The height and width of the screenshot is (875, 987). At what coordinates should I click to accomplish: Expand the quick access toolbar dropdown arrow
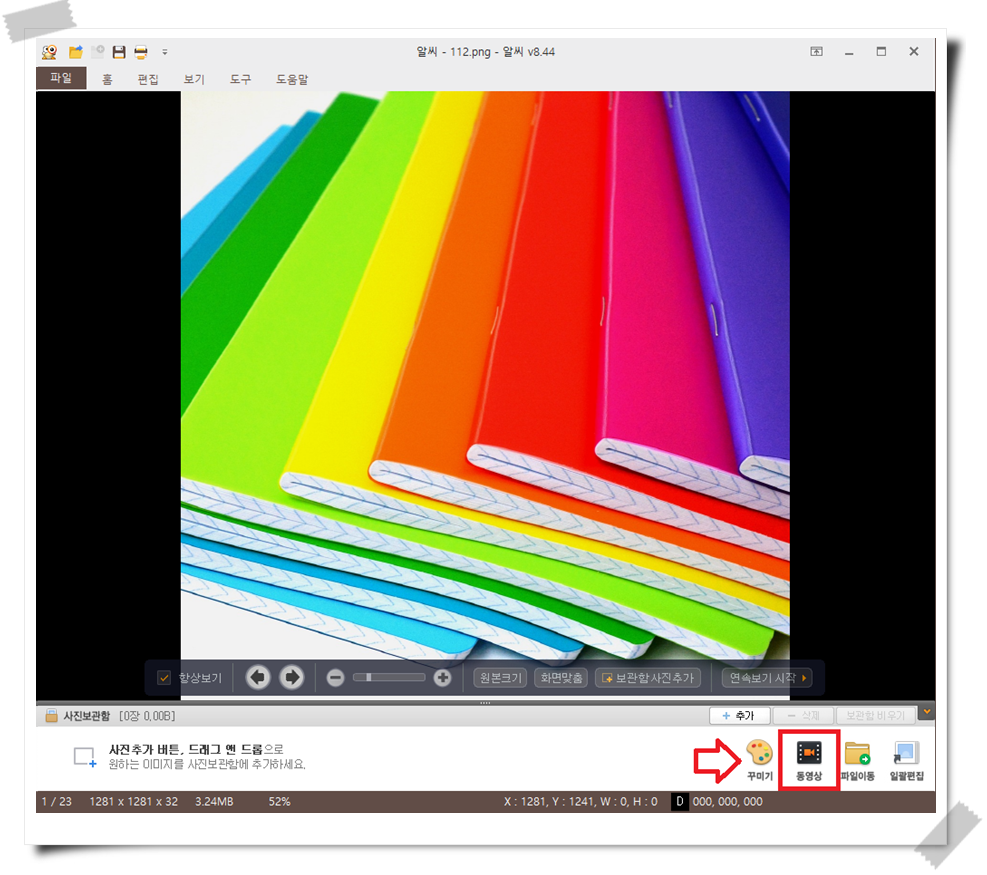(165, 52)
